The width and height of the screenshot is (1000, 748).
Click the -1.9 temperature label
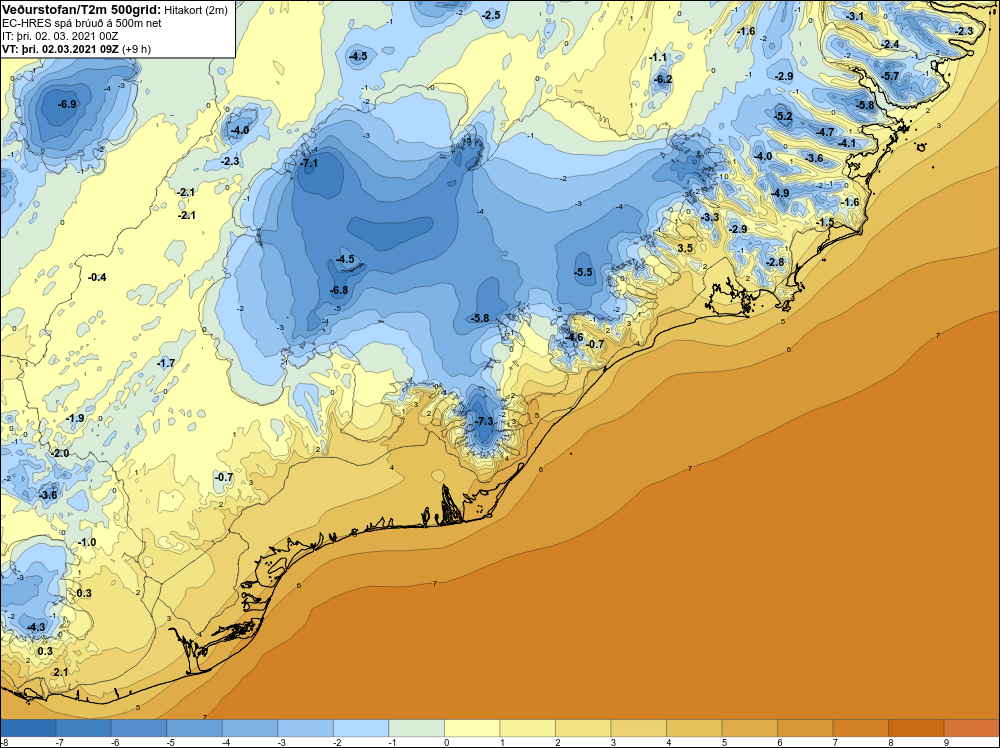75,418
